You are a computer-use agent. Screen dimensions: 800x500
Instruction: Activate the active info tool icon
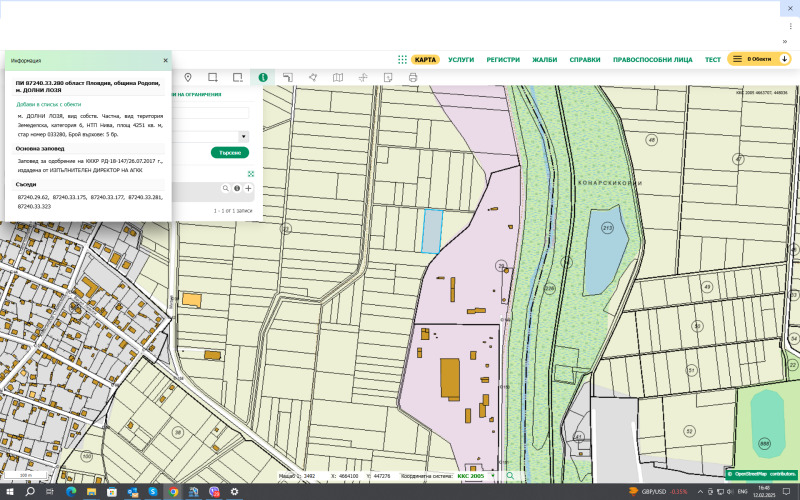pyautogui.click(x=262, y=77)
